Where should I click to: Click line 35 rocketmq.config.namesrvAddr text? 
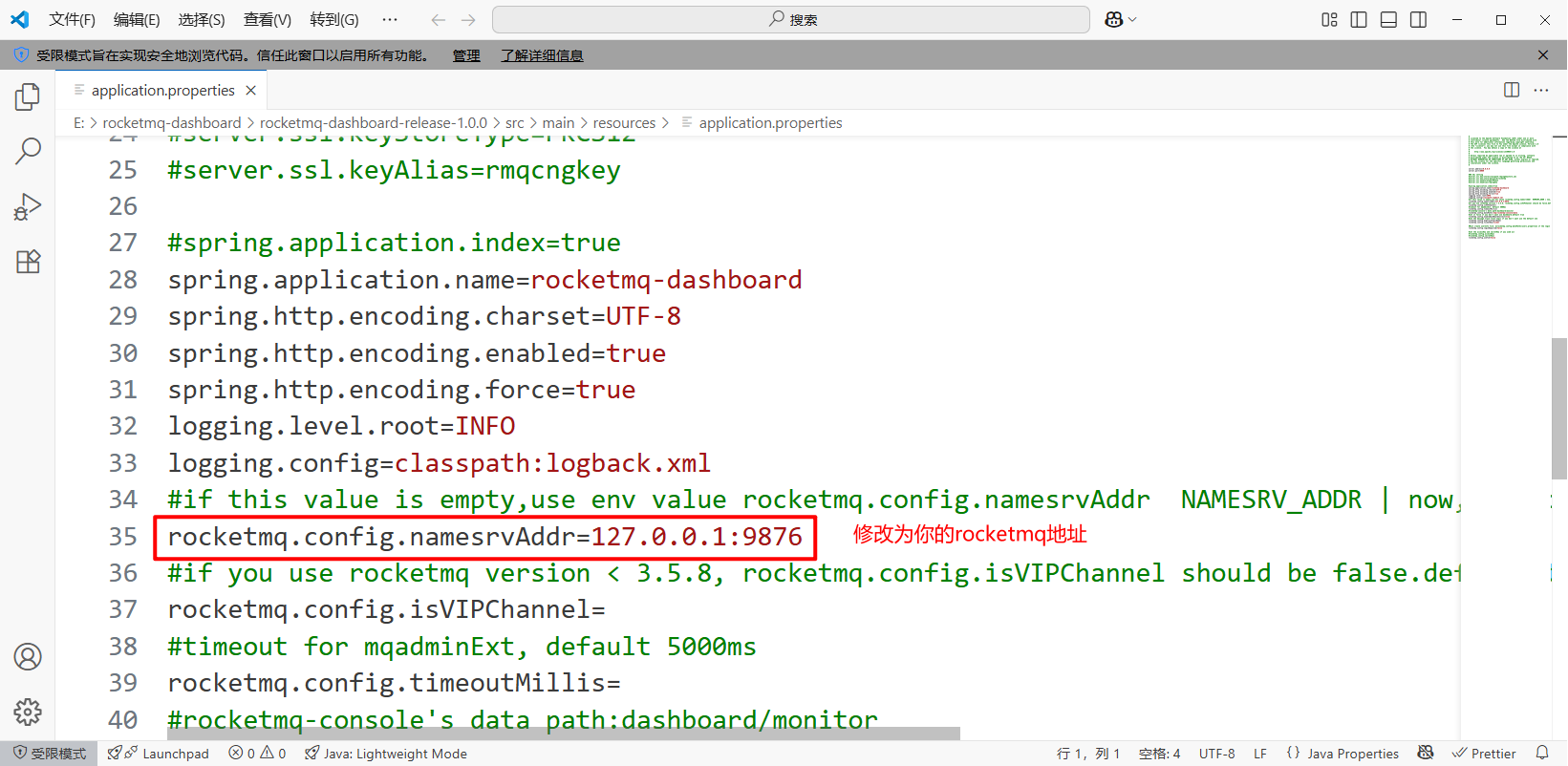point(485,537)
